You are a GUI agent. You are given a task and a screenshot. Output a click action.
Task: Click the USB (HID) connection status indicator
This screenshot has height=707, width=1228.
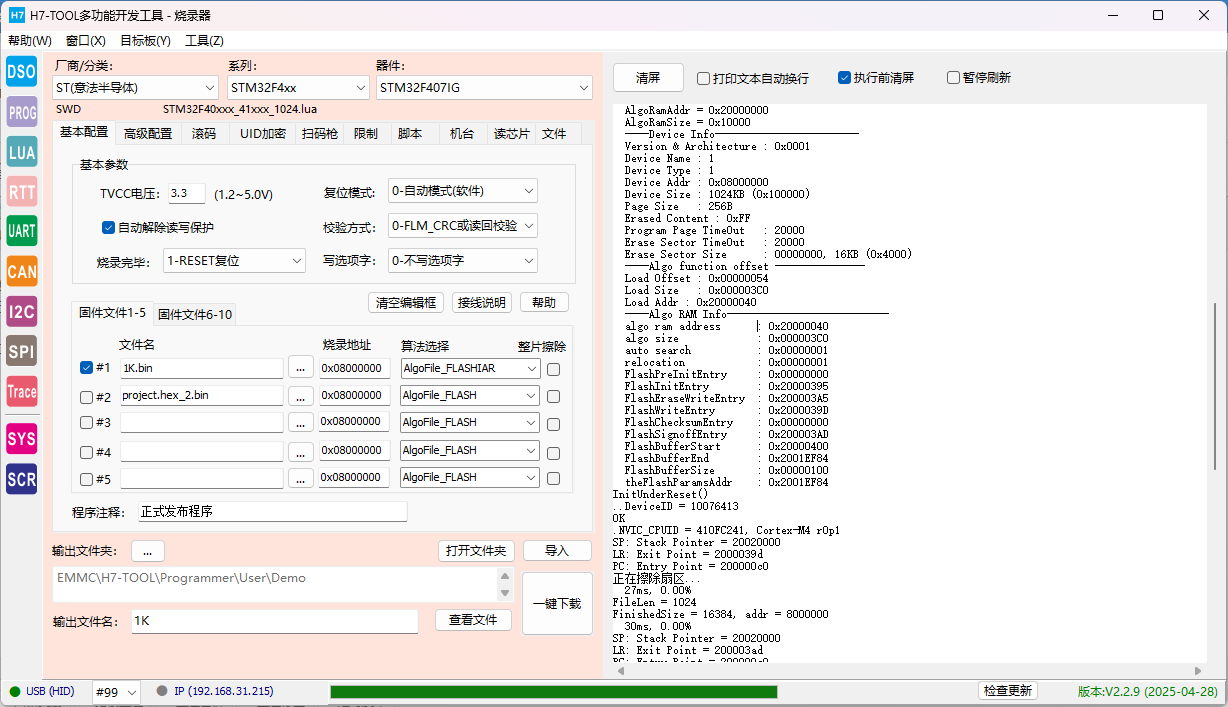click(x=44, y=691)
